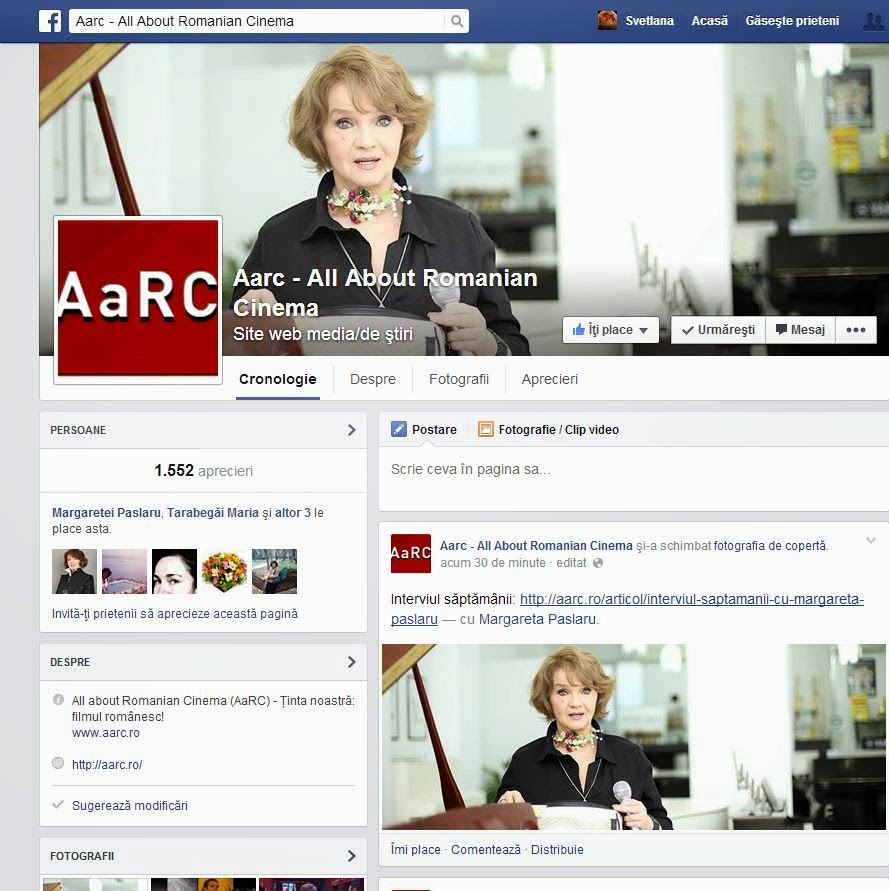Click Îmi place on the post

(416, 850)
